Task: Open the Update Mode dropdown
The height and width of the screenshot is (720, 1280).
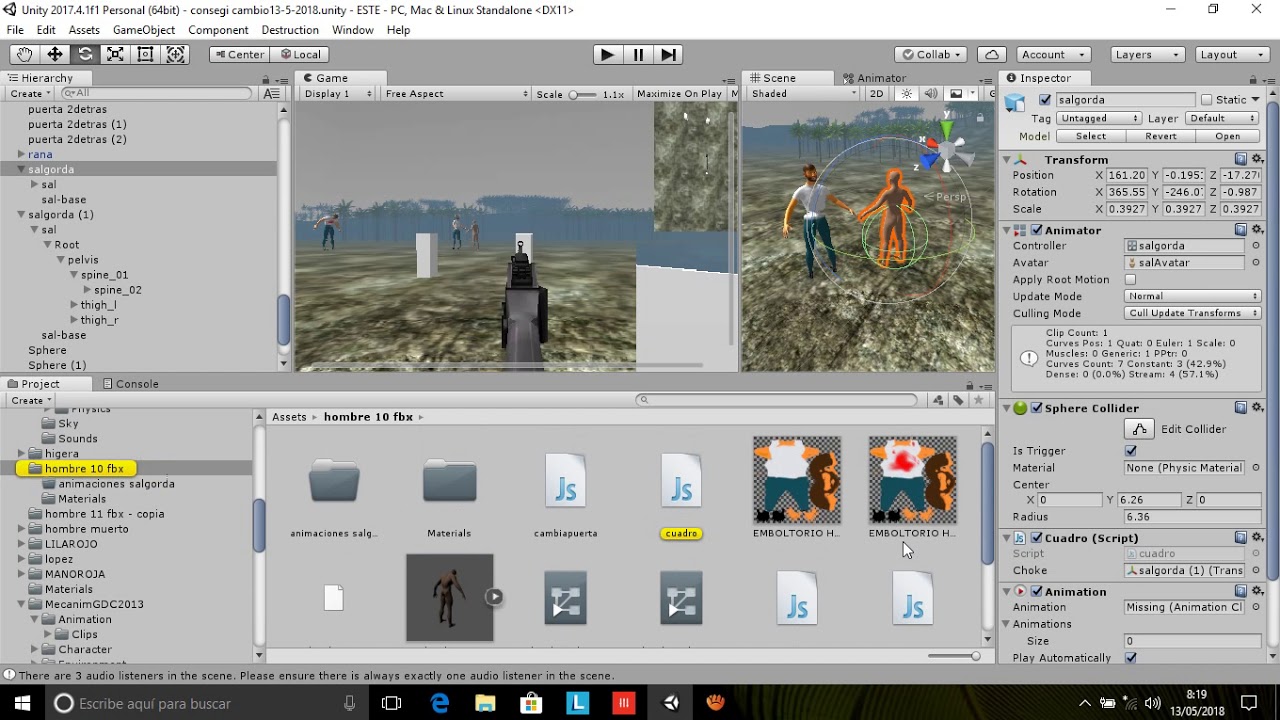Action: 1193,296
